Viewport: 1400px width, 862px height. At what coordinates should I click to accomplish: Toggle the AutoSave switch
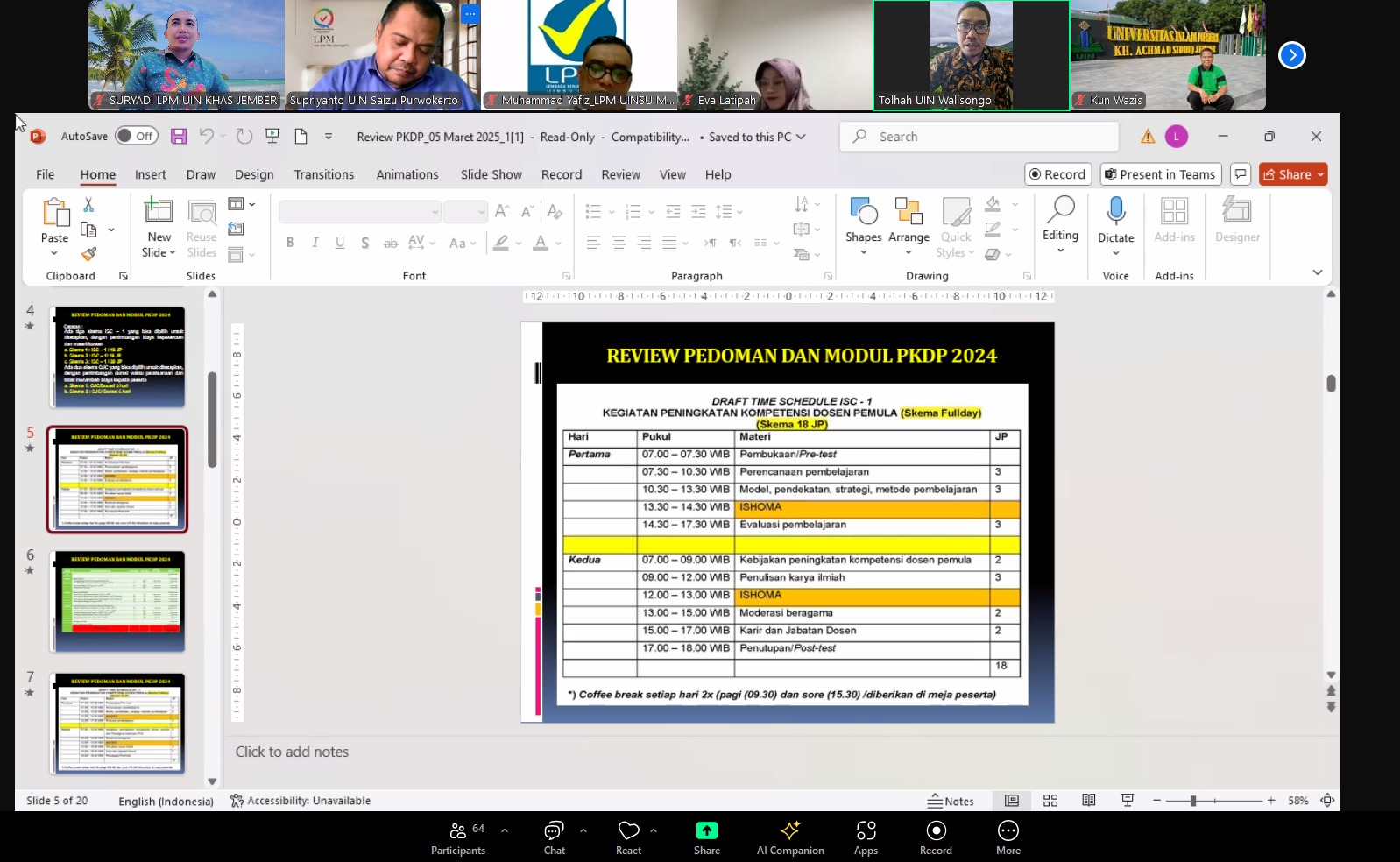click(x=137, y=136)
